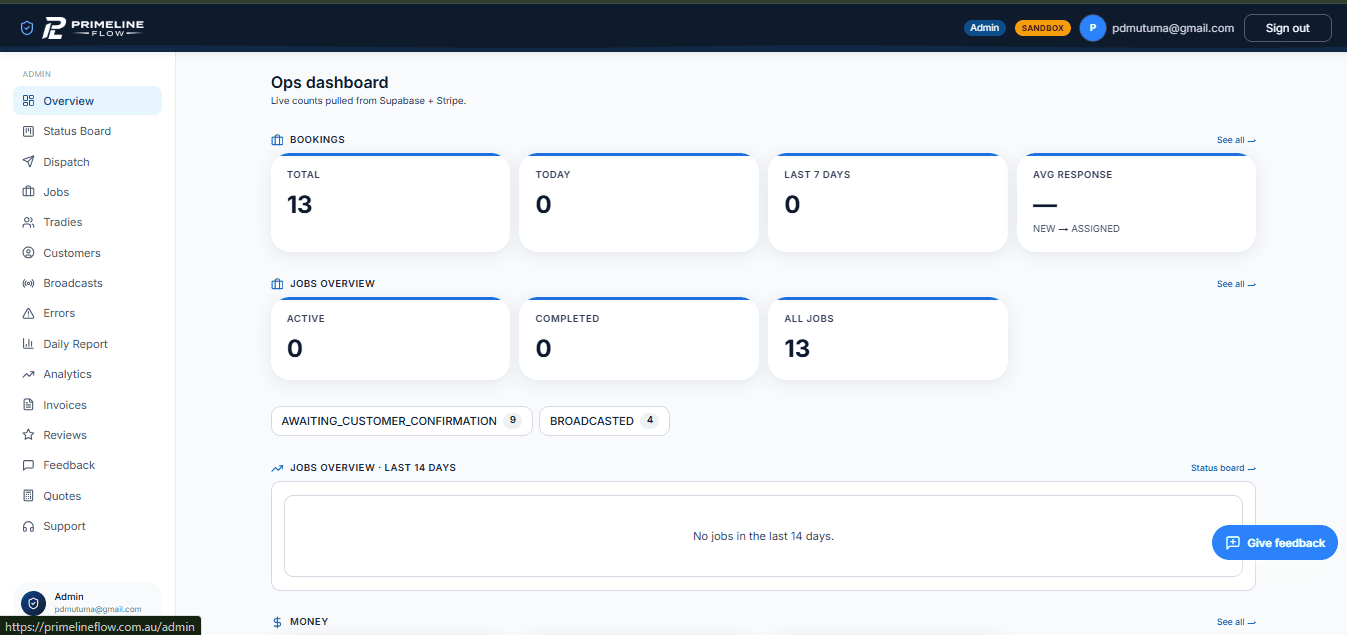The height and width of the screenshot is (635, 1347).
Task: Click the Tradies people icon
Action: click(x=28, y=222)
